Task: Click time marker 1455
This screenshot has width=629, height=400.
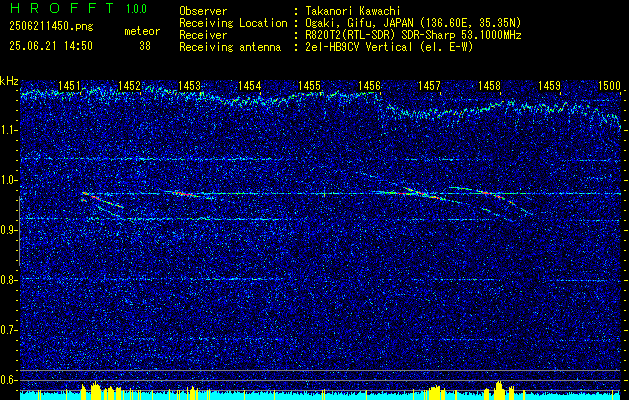Action: [310, 86]
